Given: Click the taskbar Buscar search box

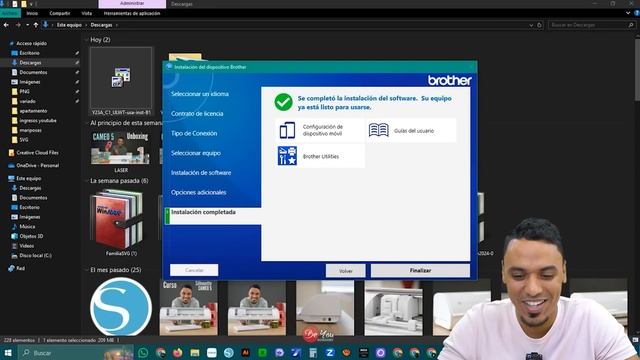Looking at the screenshot, I should pos(76,353).
